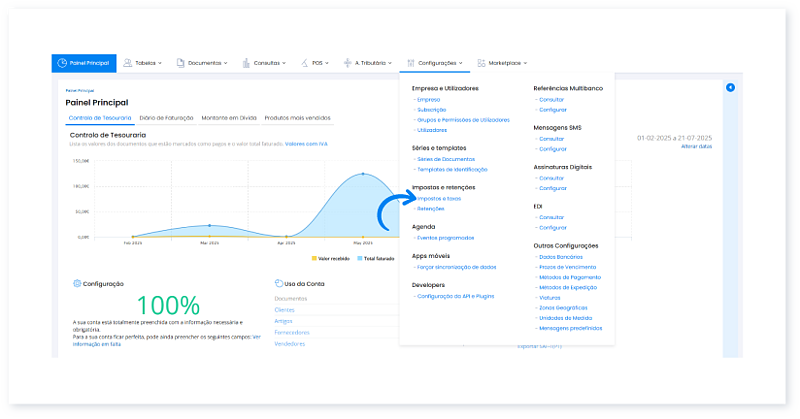800x419 pixels.
Task: Toggle the Total faturado legend series
Action: (x=378, y=257)
